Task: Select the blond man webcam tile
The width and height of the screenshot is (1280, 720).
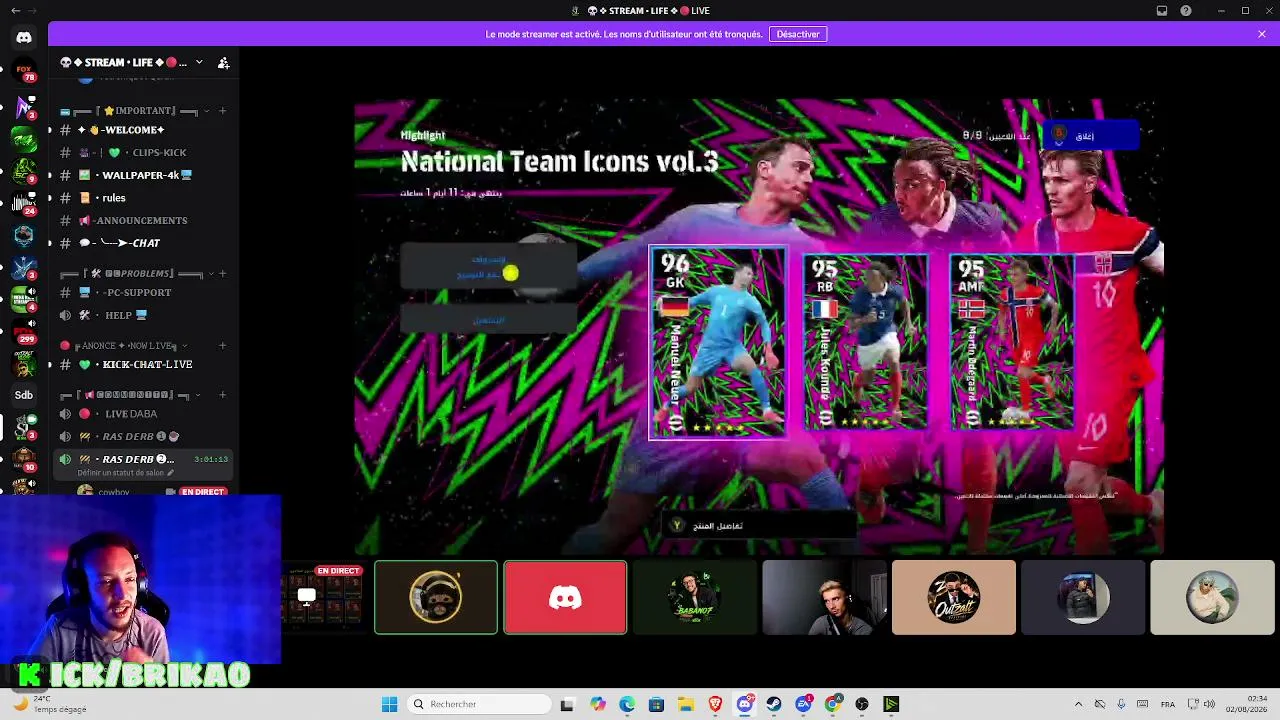Action: [x=824, y=597]
